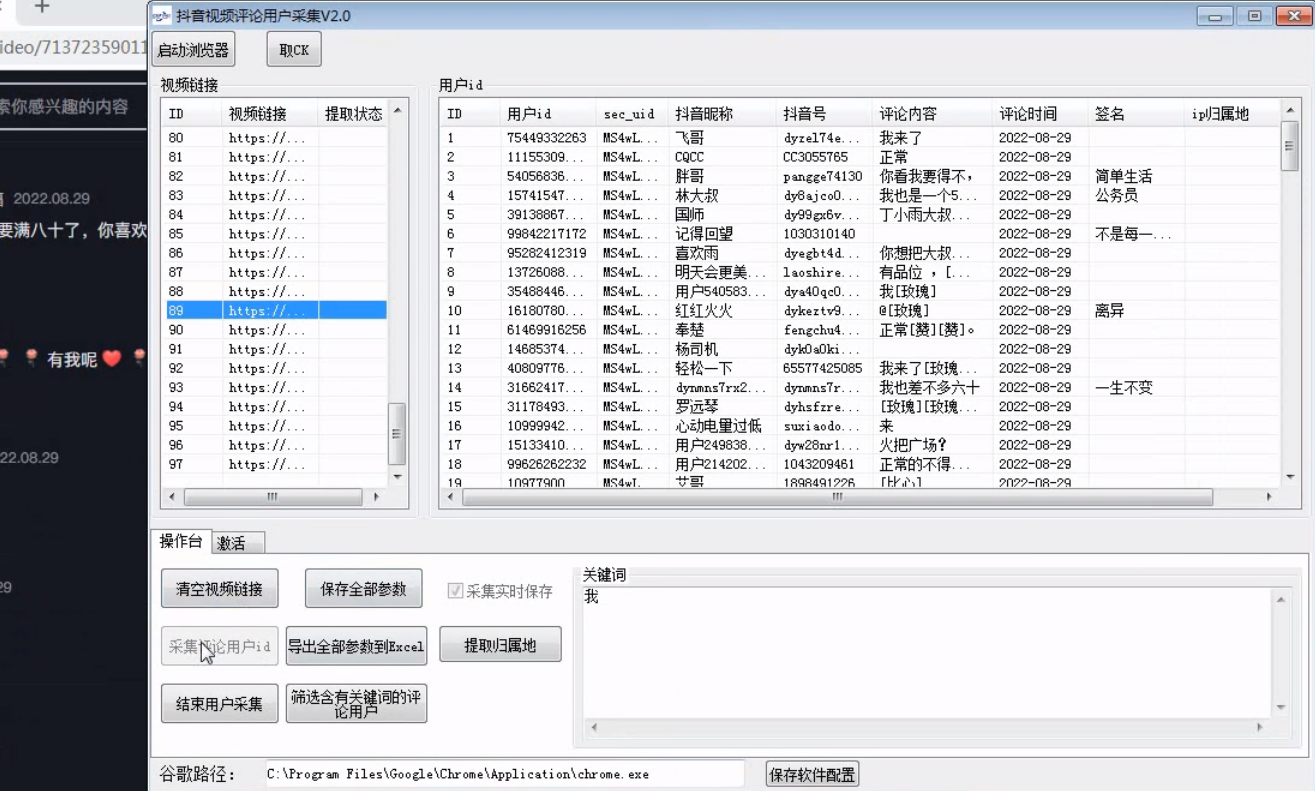Click 提取归属地 button

[x=500, y=646]
